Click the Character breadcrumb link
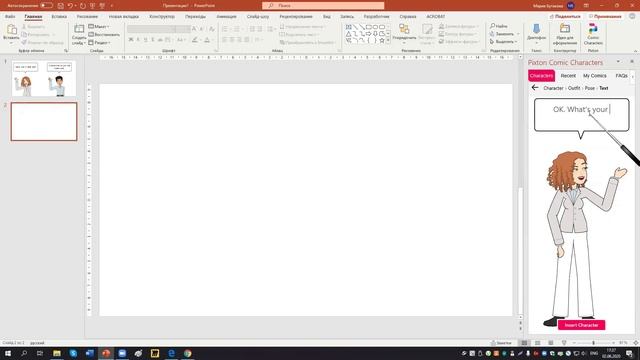640x360 pixels. point(553,88)
